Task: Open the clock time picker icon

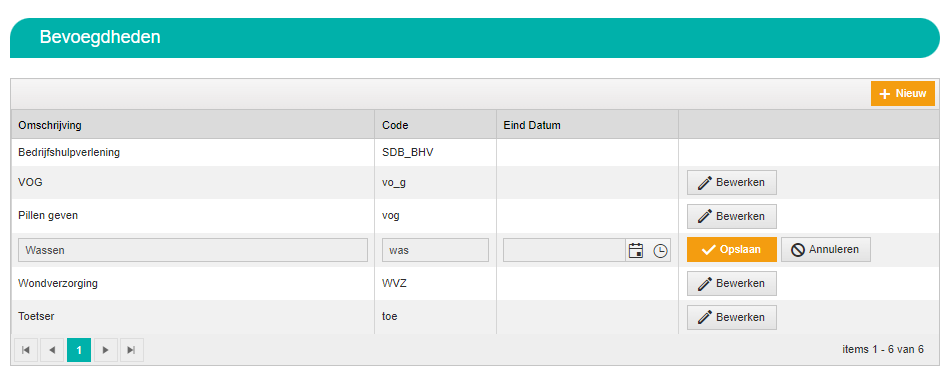Action: (660, 250)
